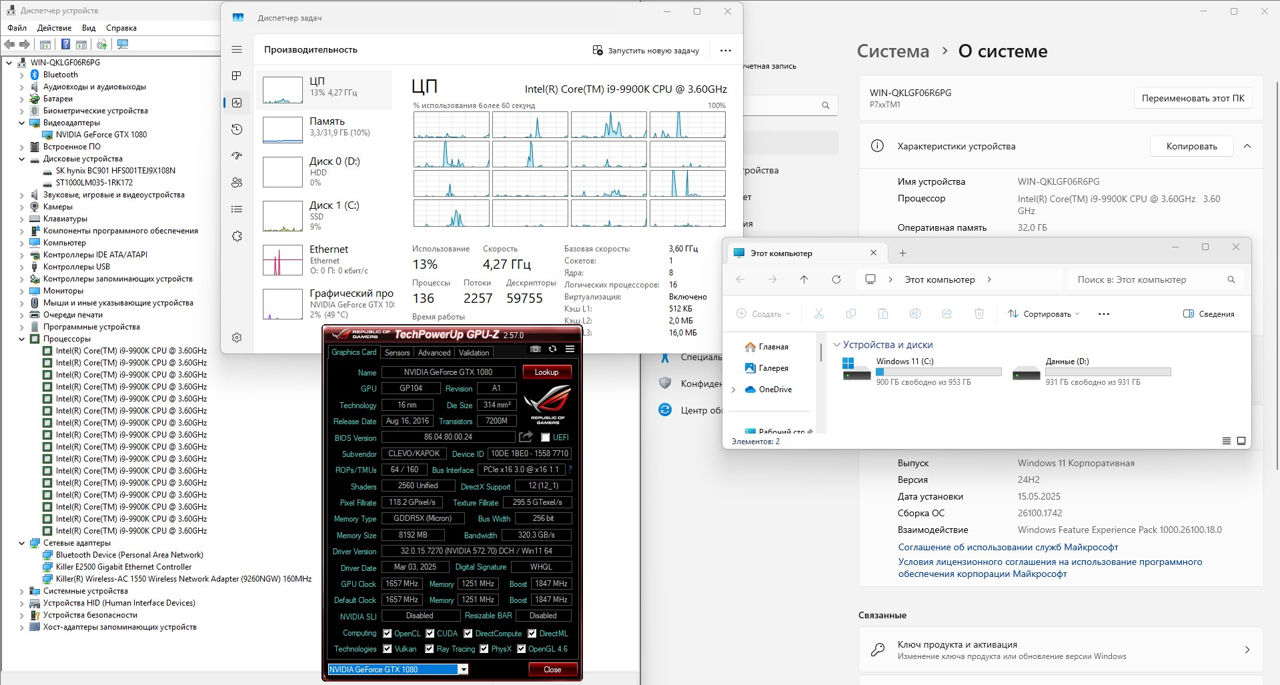Screen dimensions: 1280x685
Task: Click the Explorer up arrow icon
Action: coord(804,280)
